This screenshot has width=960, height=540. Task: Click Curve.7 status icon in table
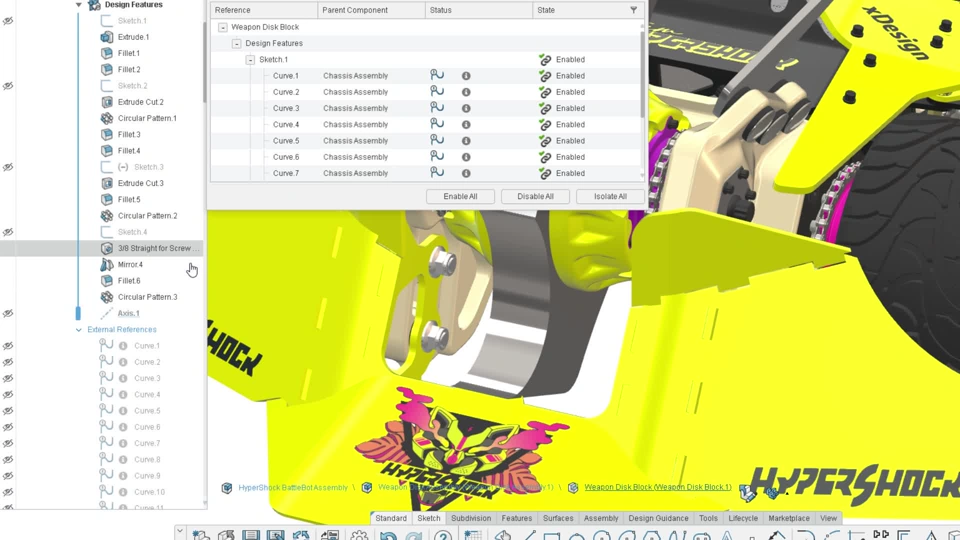437,172
